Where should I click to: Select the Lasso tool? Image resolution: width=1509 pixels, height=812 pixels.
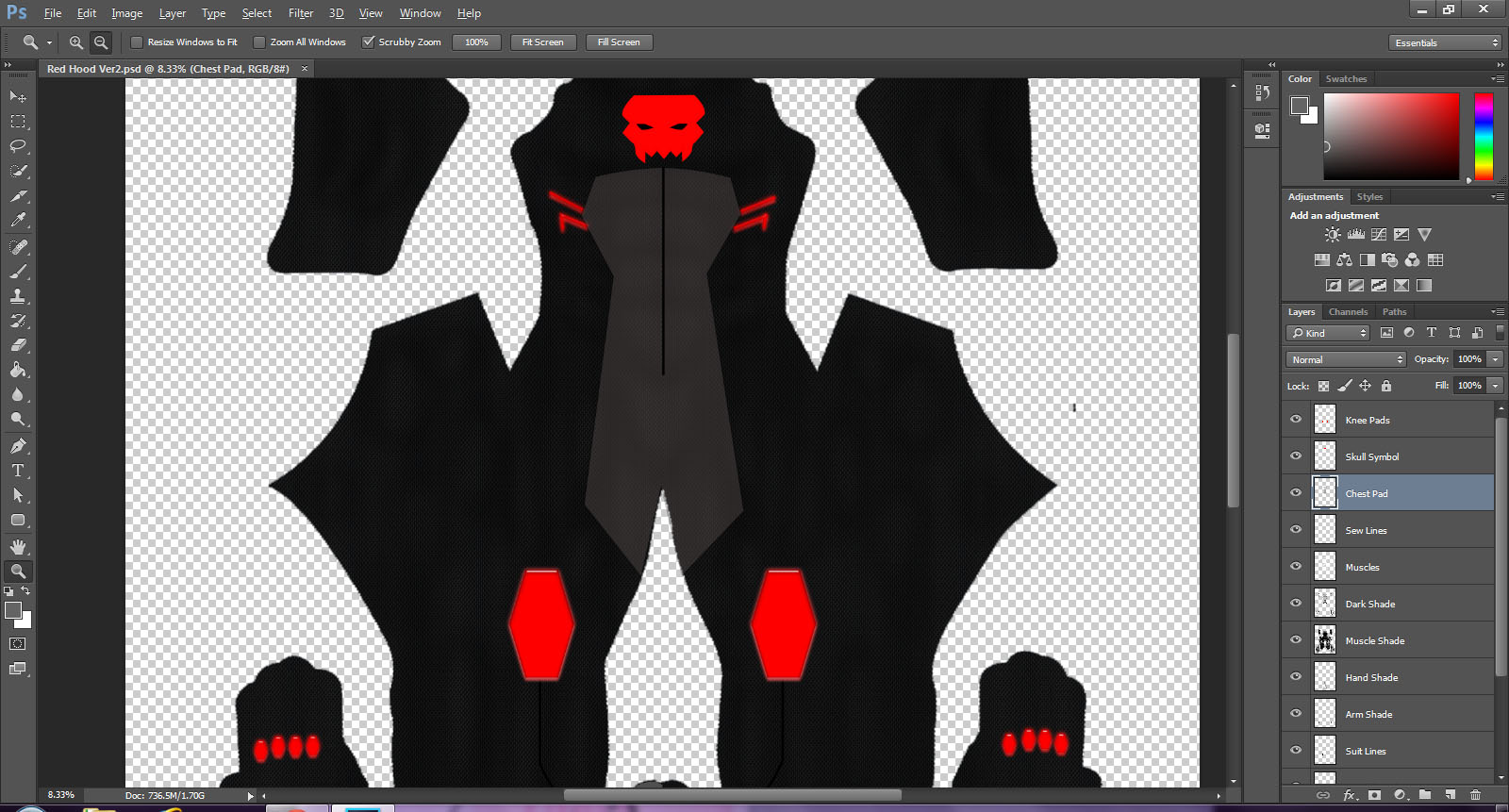pos(18,146)
